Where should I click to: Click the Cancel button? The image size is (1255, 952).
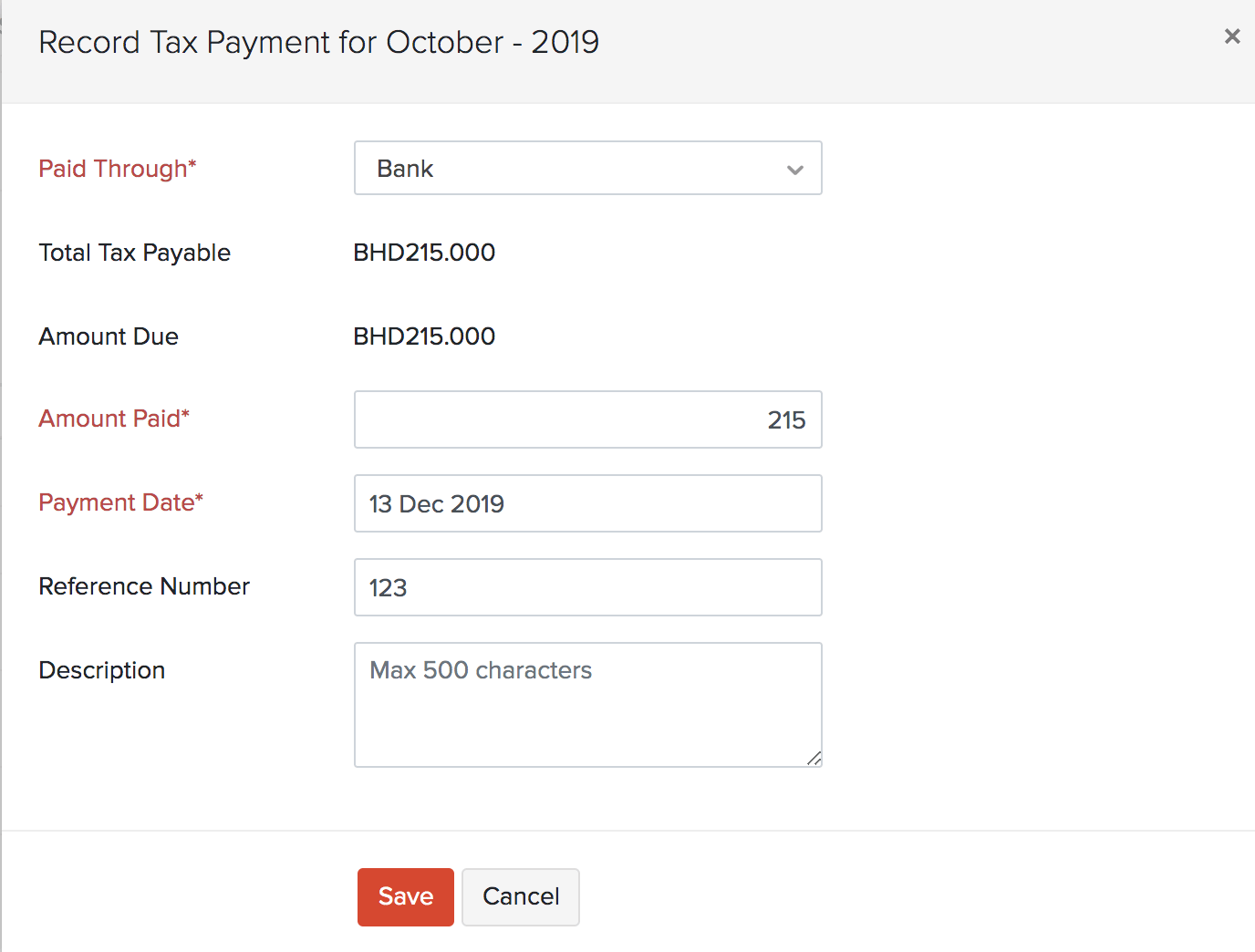point(520,896)
